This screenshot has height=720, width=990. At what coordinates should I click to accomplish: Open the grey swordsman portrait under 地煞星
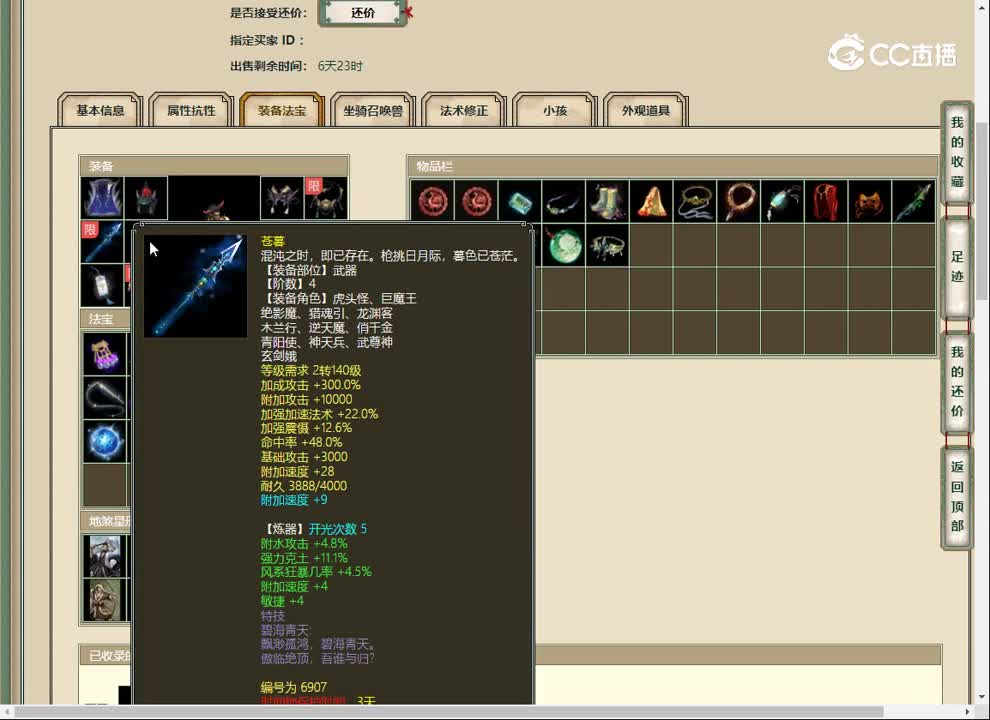pyautogui.click(x=105, y=556)
